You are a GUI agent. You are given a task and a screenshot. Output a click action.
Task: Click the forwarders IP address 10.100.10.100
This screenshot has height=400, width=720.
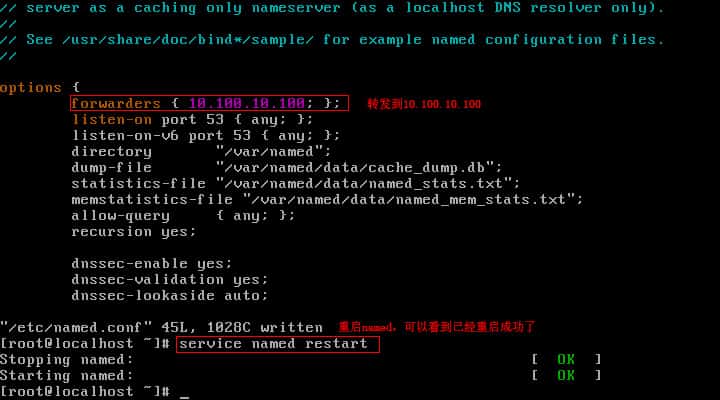point(247,103)
